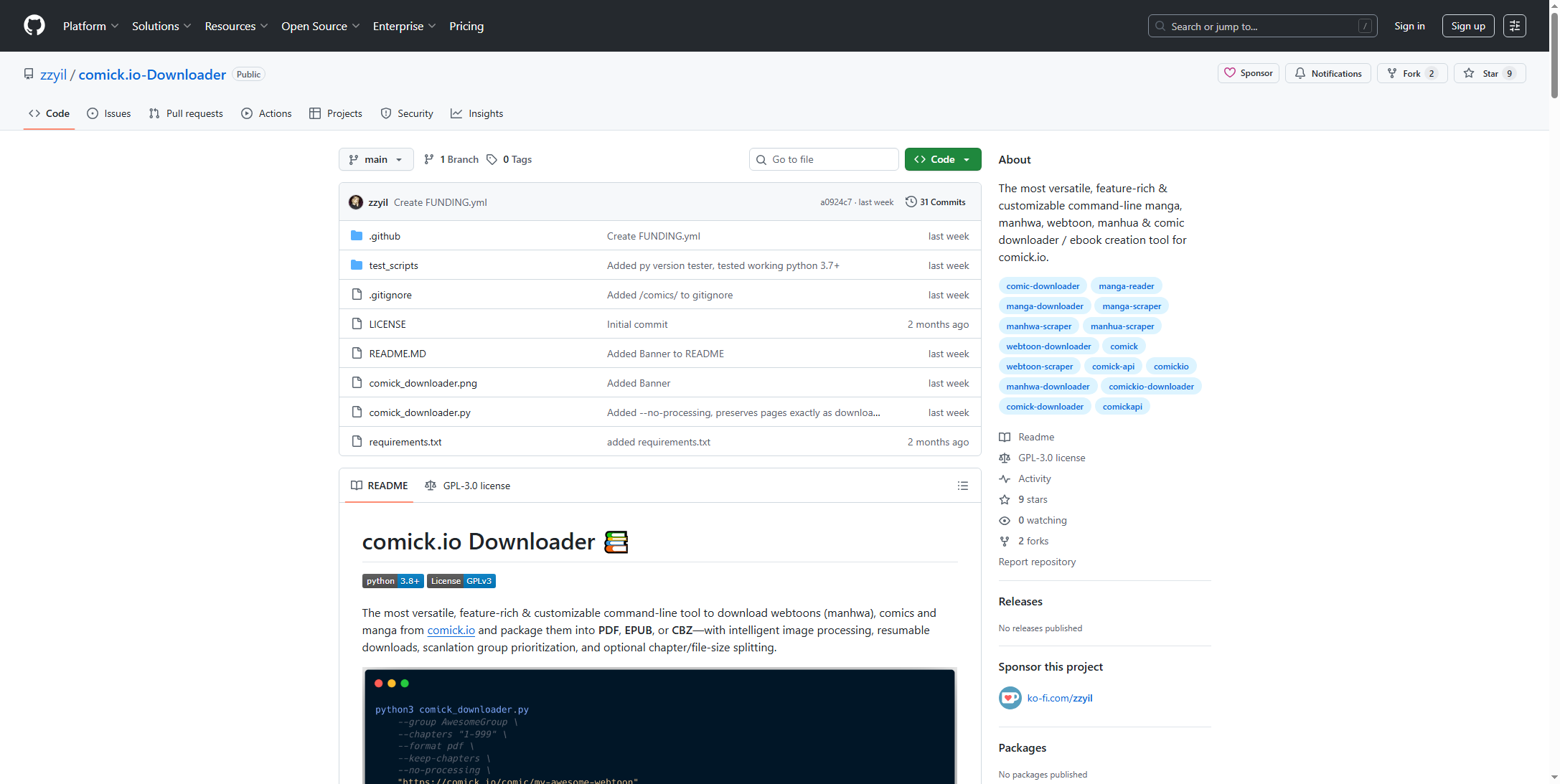Open the README outline list icon
1560x784 pixels.
pos(962,486)
